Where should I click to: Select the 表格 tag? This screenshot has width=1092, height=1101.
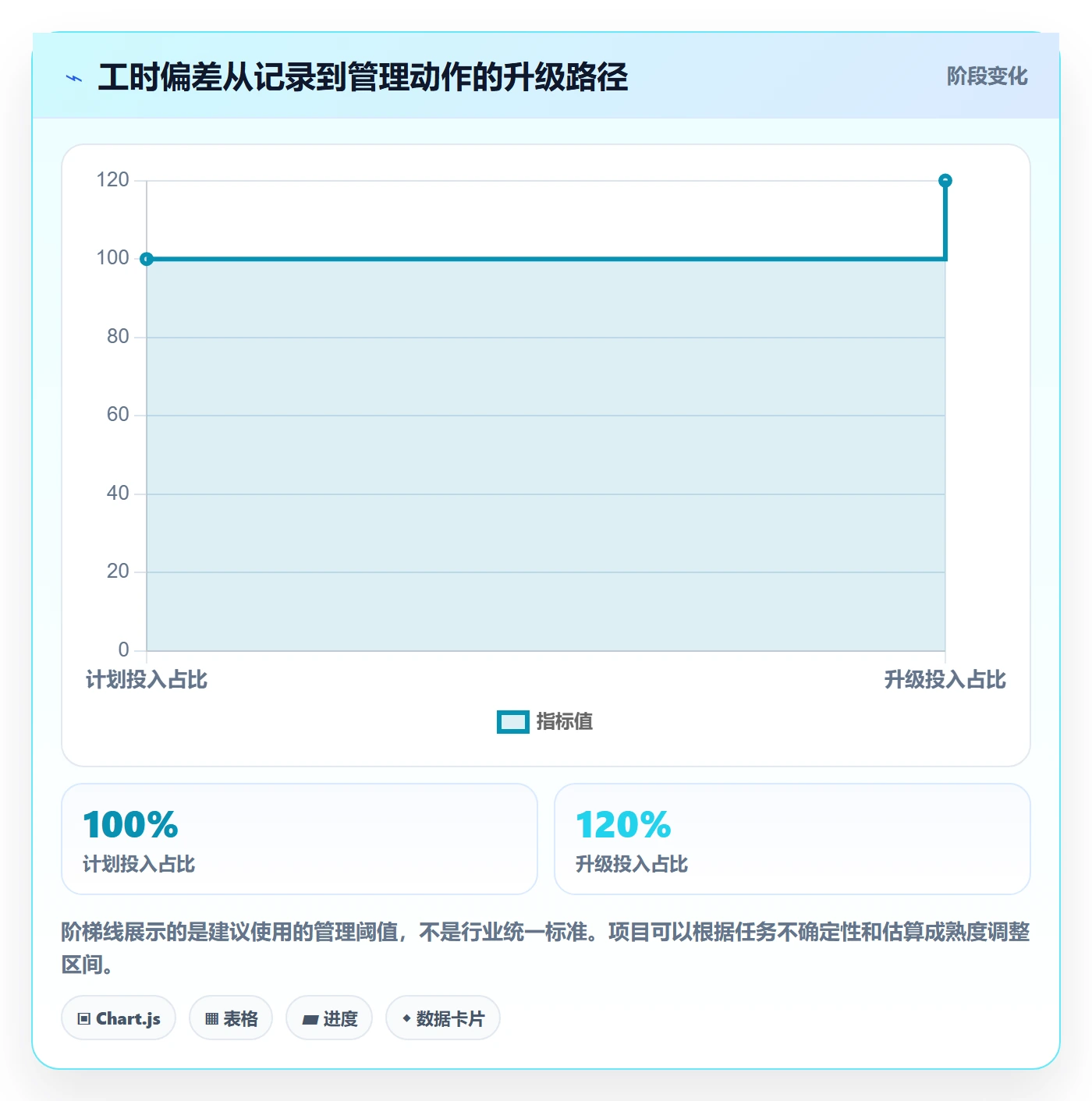click(231, 1018)
